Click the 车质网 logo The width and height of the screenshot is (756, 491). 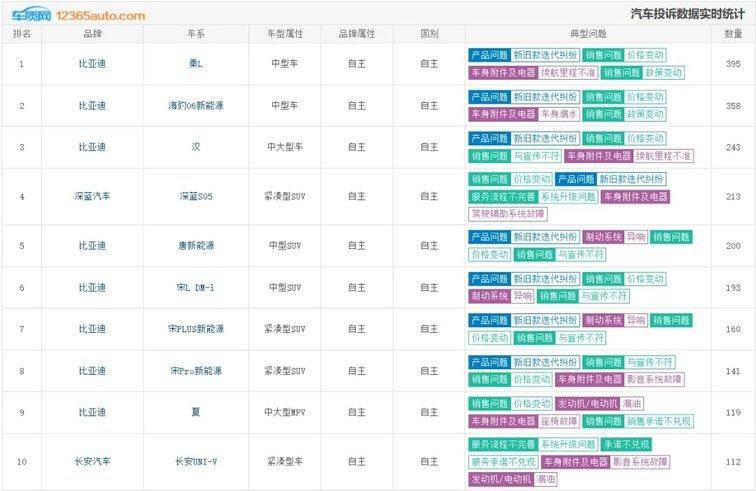coord(31,15)
